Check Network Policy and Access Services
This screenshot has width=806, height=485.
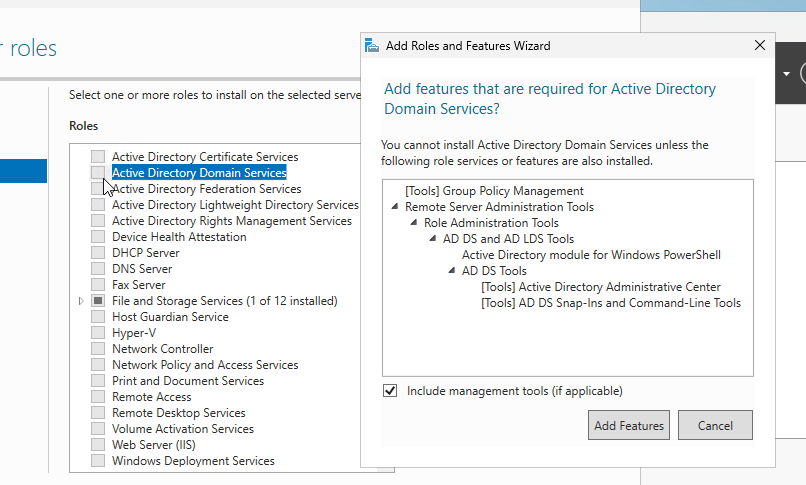[x=98, y=364]
